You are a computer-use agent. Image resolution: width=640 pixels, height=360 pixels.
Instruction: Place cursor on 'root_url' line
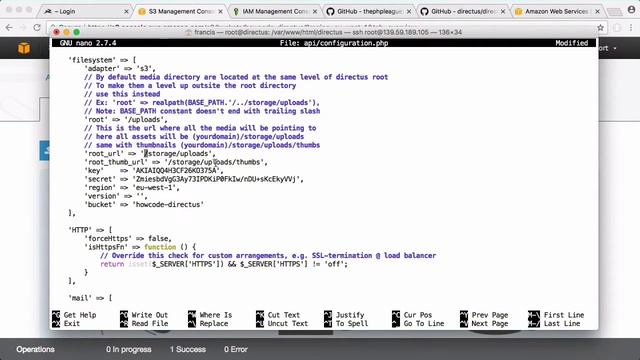tap(150, 153)
